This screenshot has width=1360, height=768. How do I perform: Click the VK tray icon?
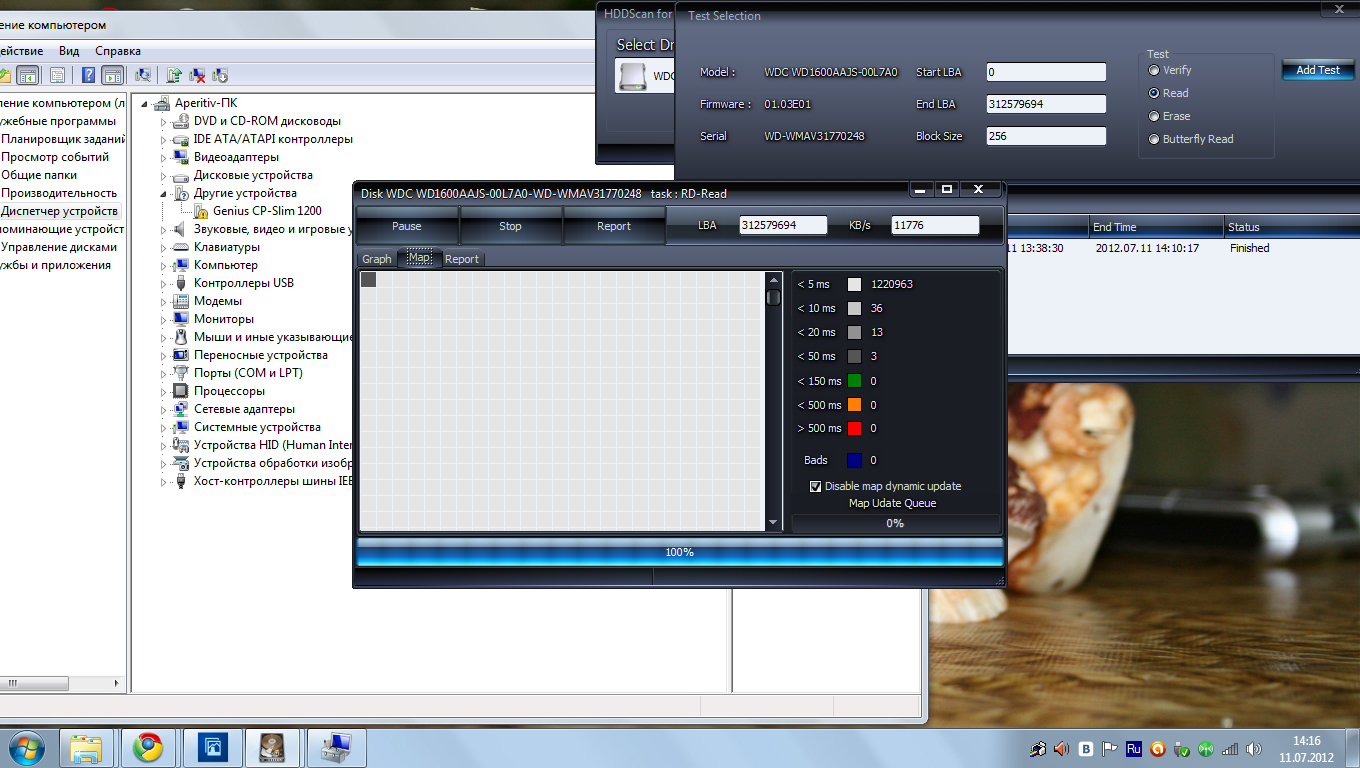click(x=1086, y=748)
